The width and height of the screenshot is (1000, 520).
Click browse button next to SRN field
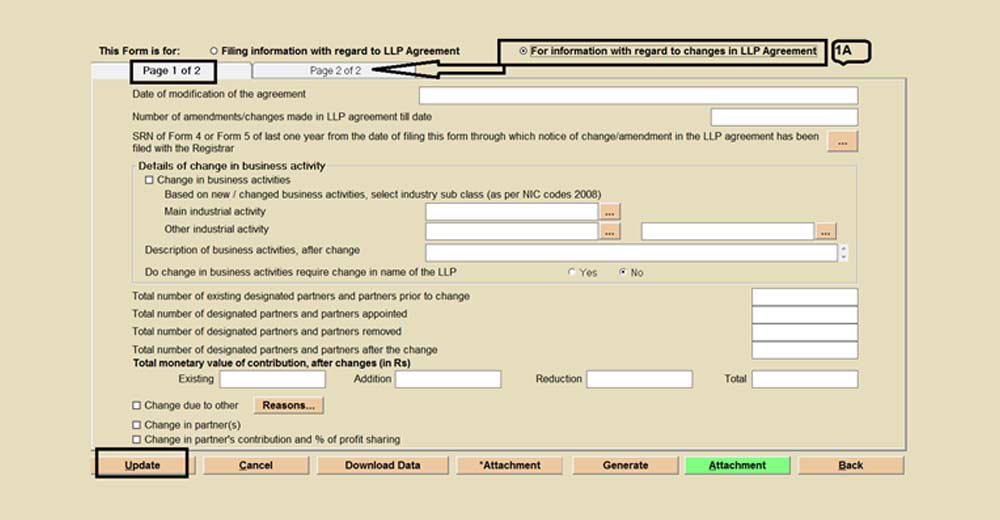click(842, 142)
